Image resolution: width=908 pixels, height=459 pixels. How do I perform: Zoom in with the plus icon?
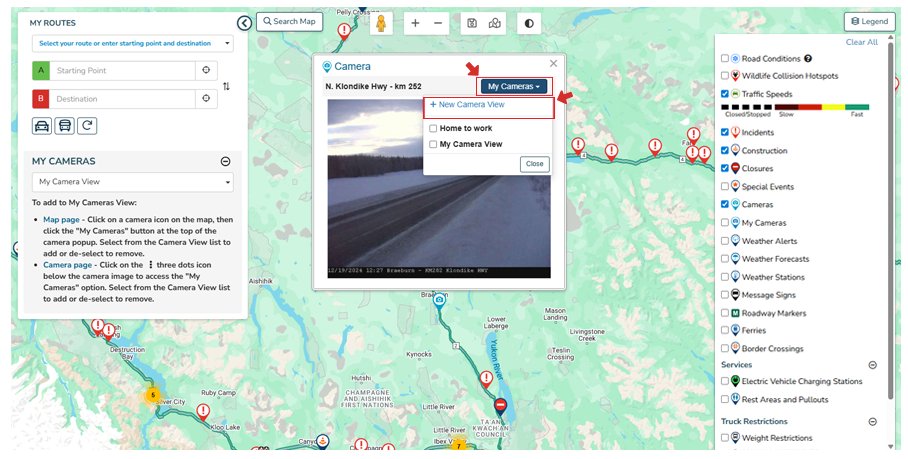tap(416, 23)
